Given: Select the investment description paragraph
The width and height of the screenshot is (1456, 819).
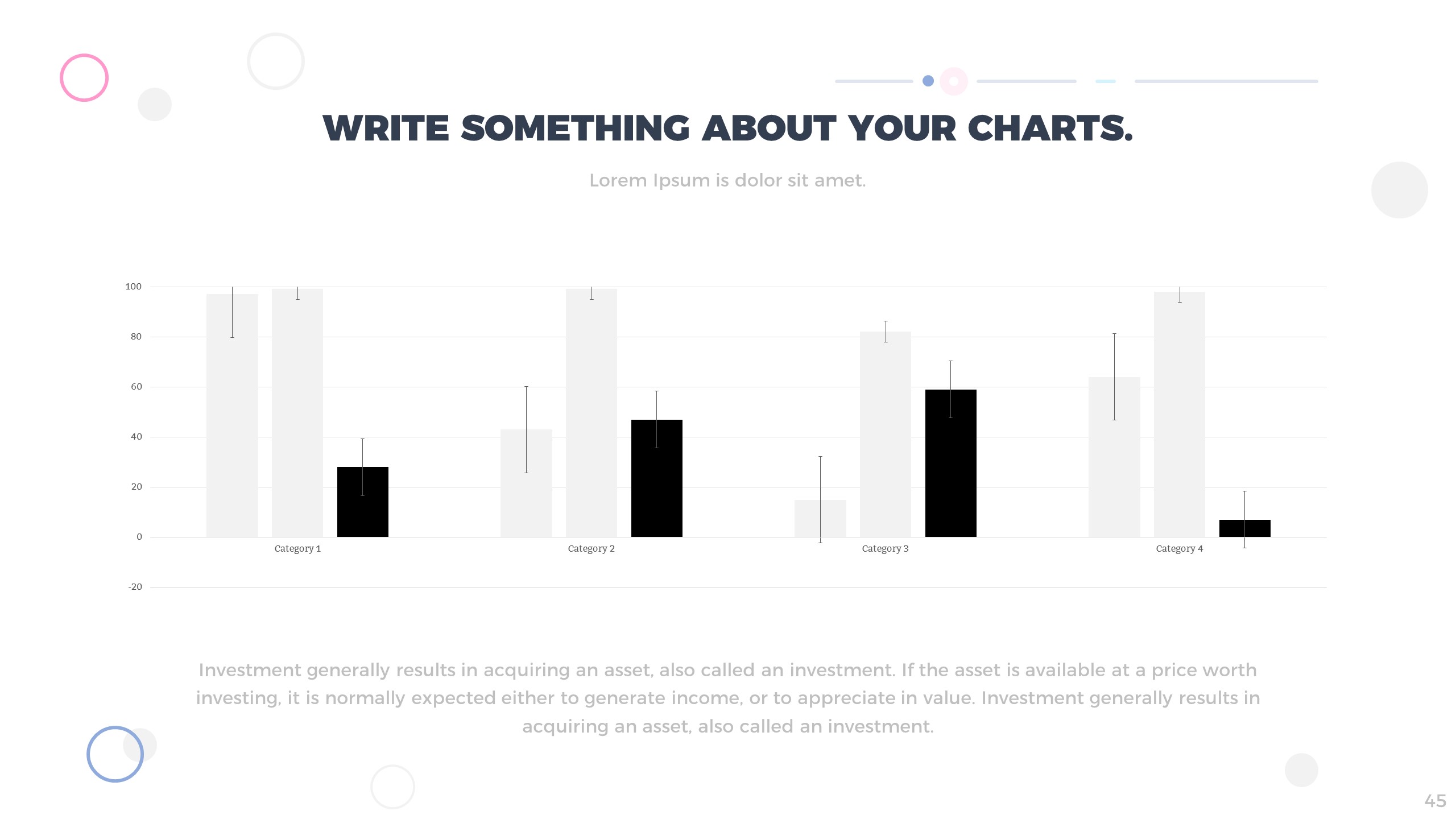Looking at the screenshot, I should (x=727, y=698).
